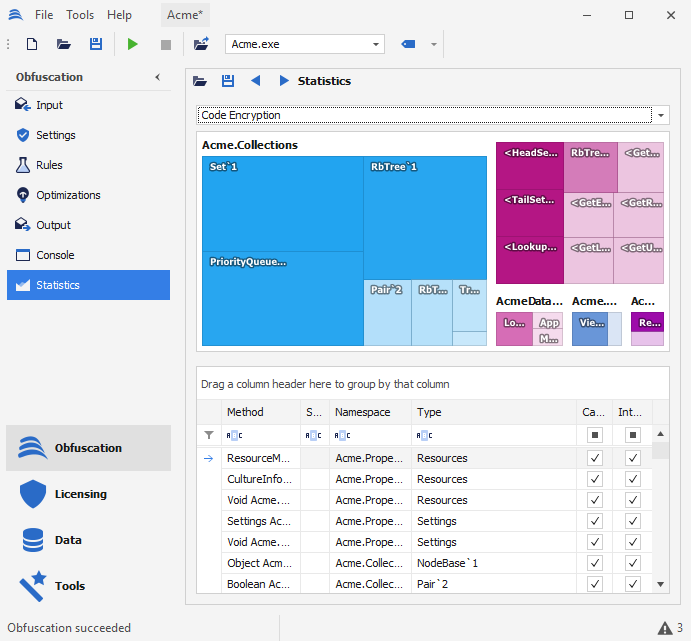
Task: Click the filter funnel icon in grid
Action: 209,435
